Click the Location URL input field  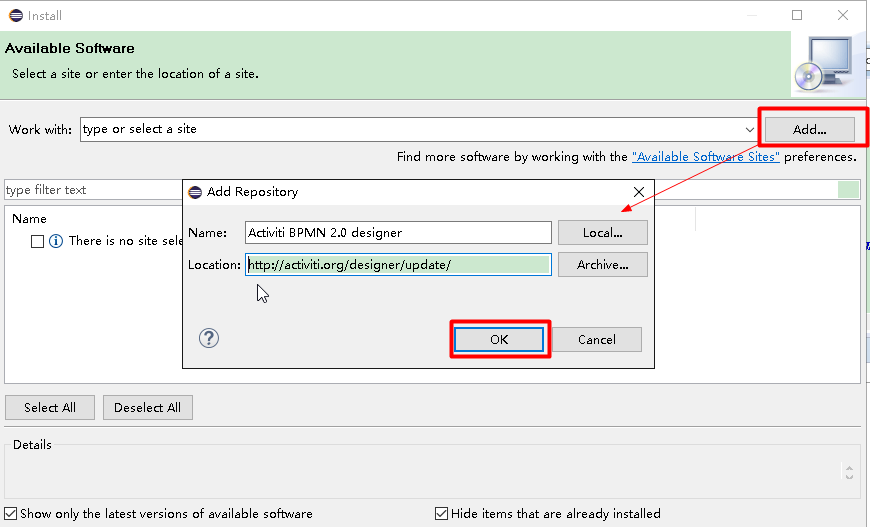tap(398, 265)
